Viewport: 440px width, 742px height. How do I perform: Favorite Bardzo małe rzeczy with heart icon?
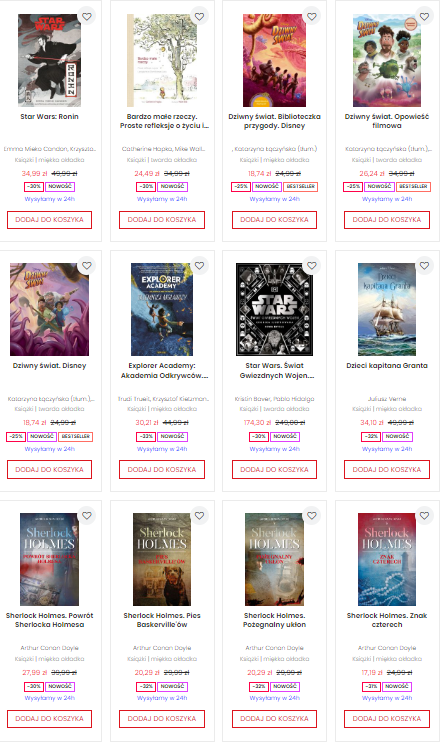coord(200,17)
